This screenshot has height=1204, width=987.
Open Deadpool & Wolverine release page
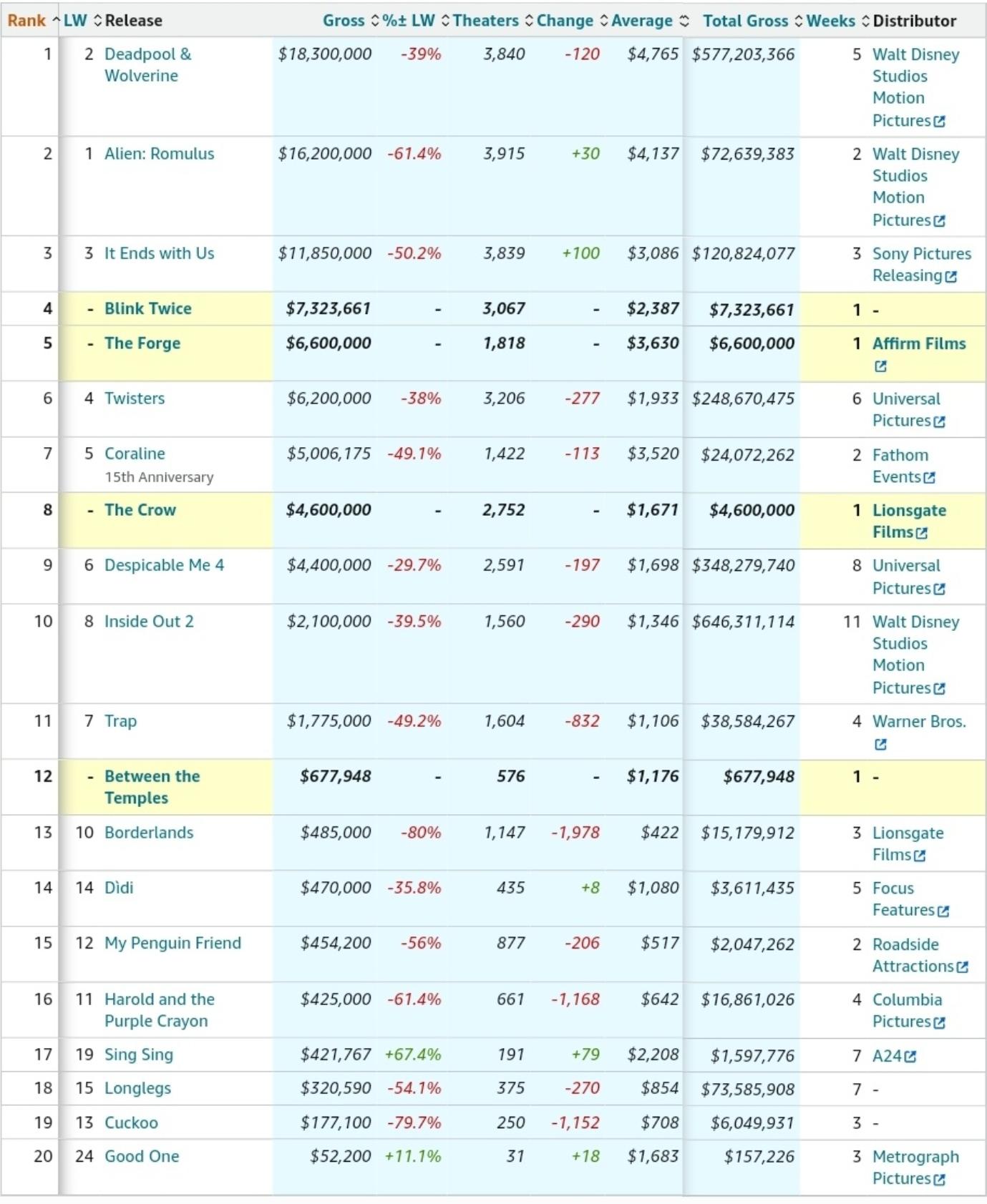click(147, 64)
